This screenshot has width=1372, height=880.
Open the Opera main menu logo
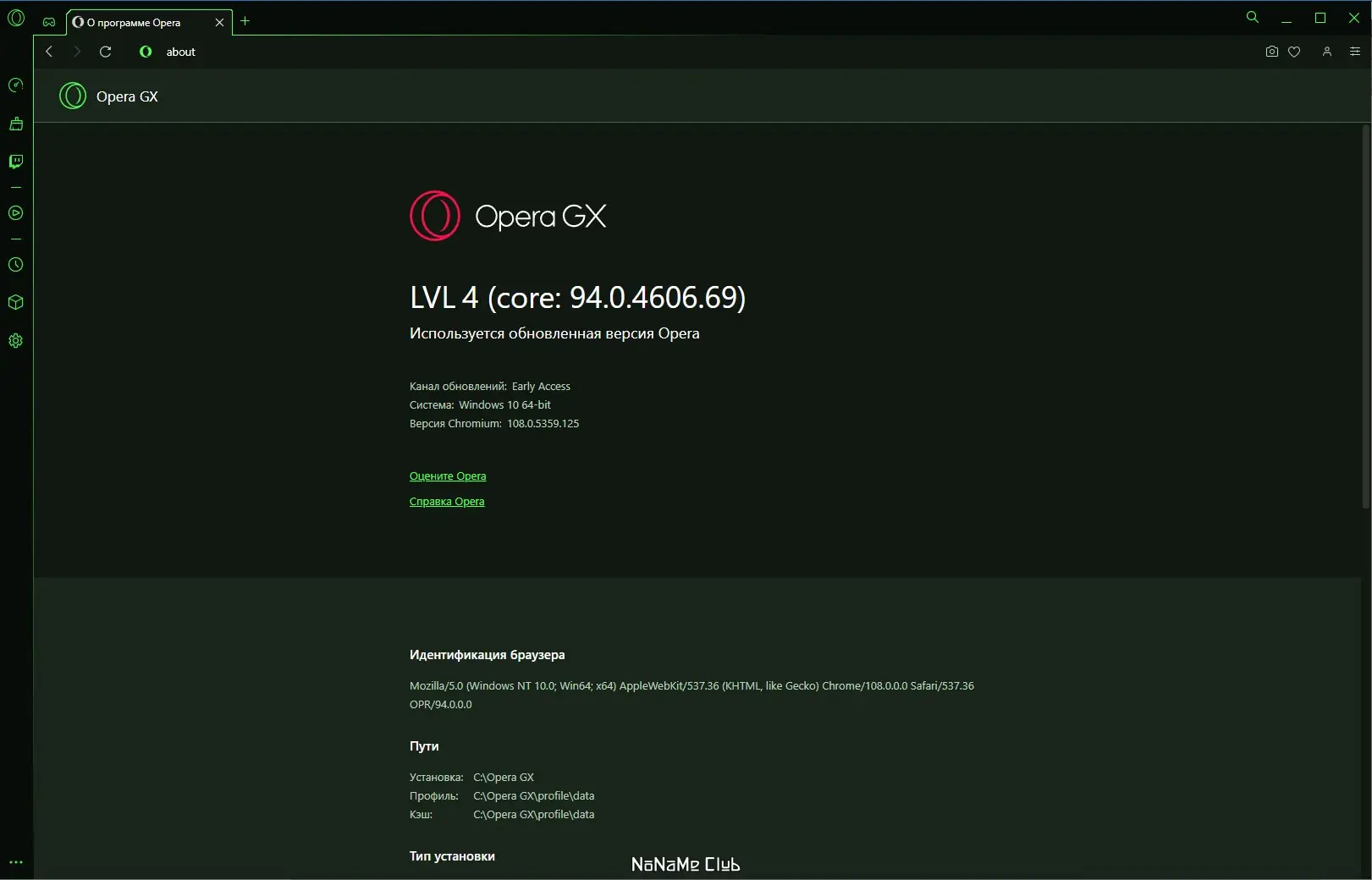point(16,18)
